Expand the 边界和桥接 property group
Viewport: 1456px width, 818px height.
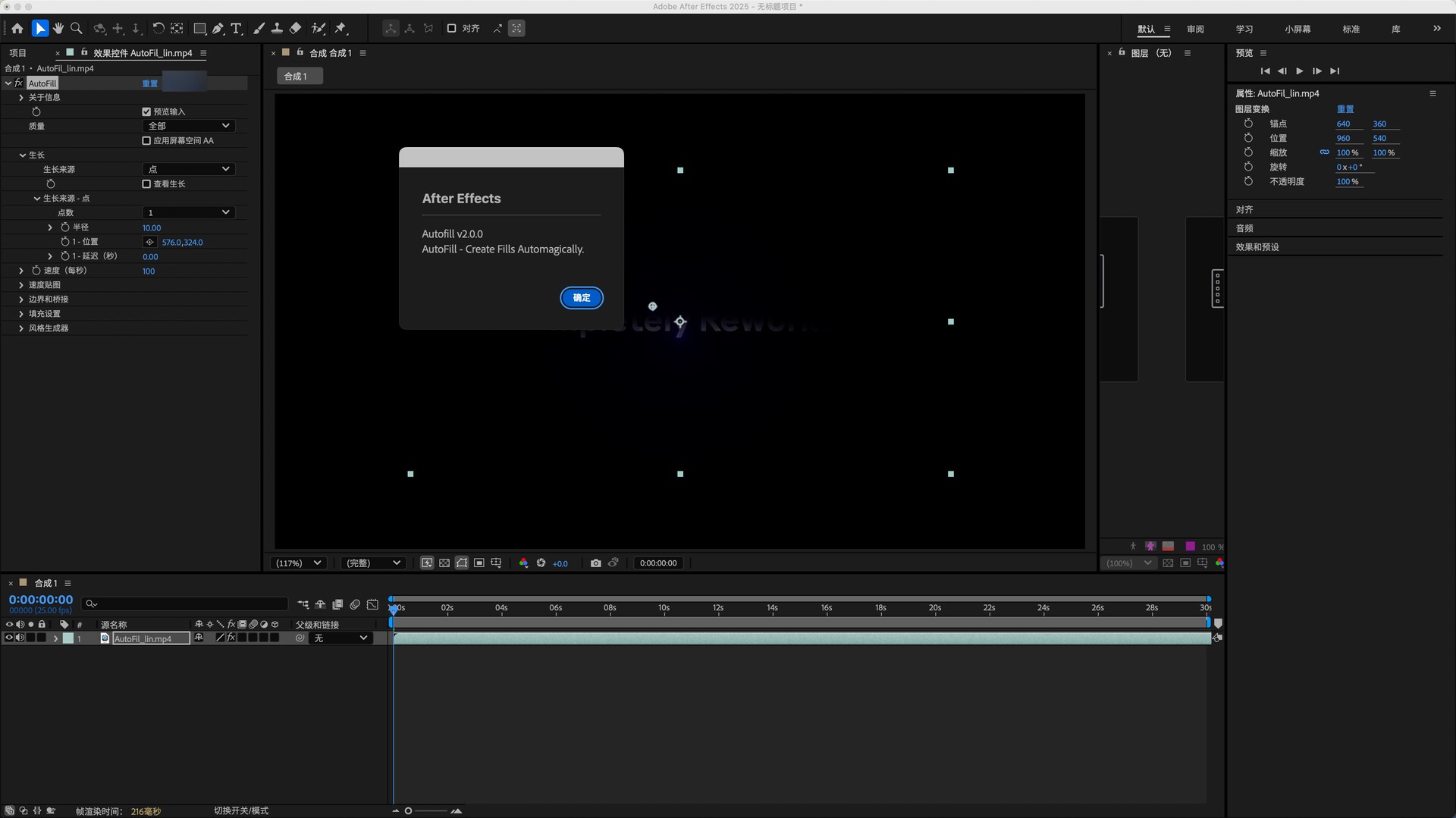coord(21,299)
